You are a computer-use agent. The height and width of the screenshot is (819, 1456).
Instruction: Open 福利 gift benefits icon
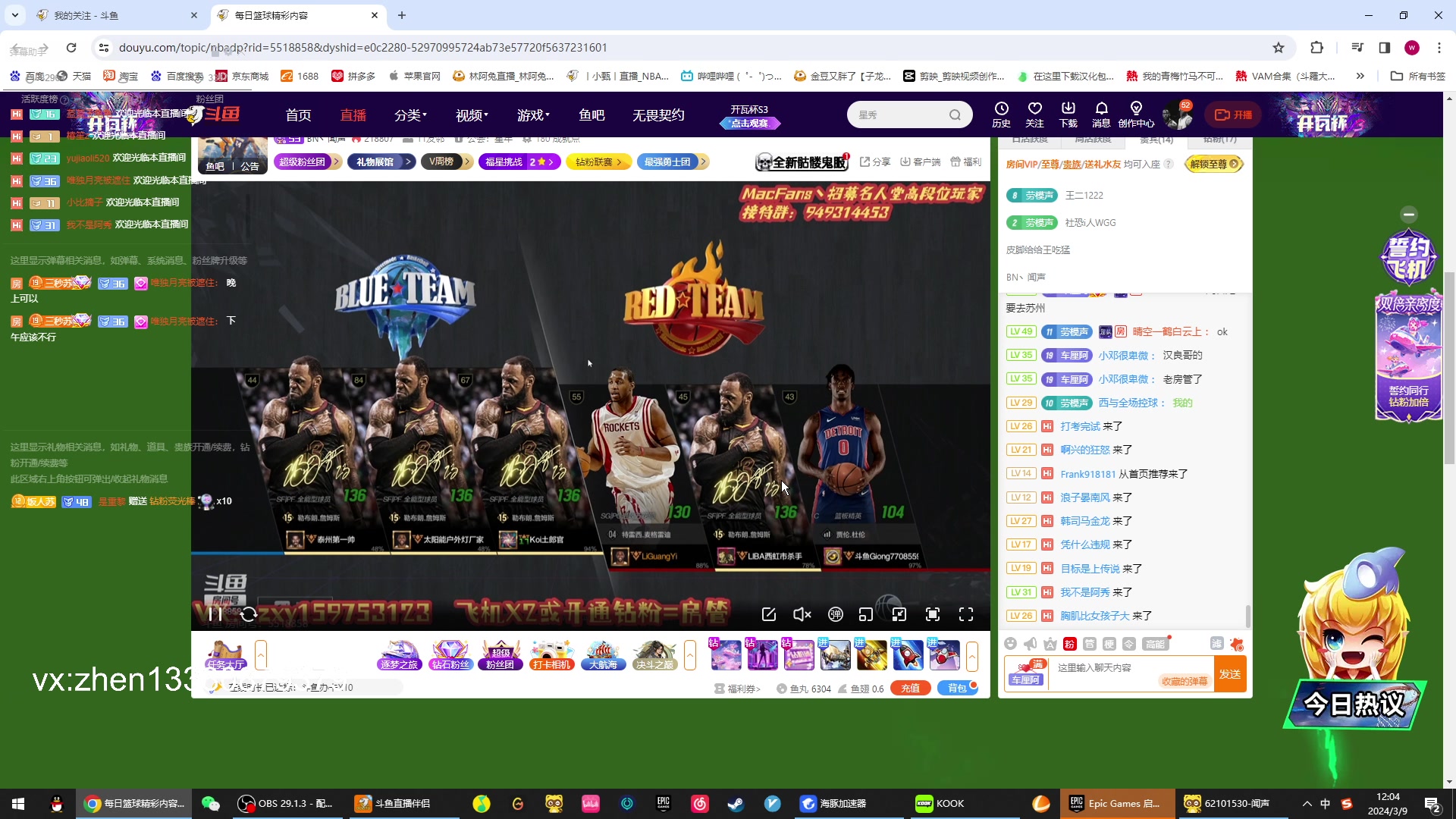(965, 162)
